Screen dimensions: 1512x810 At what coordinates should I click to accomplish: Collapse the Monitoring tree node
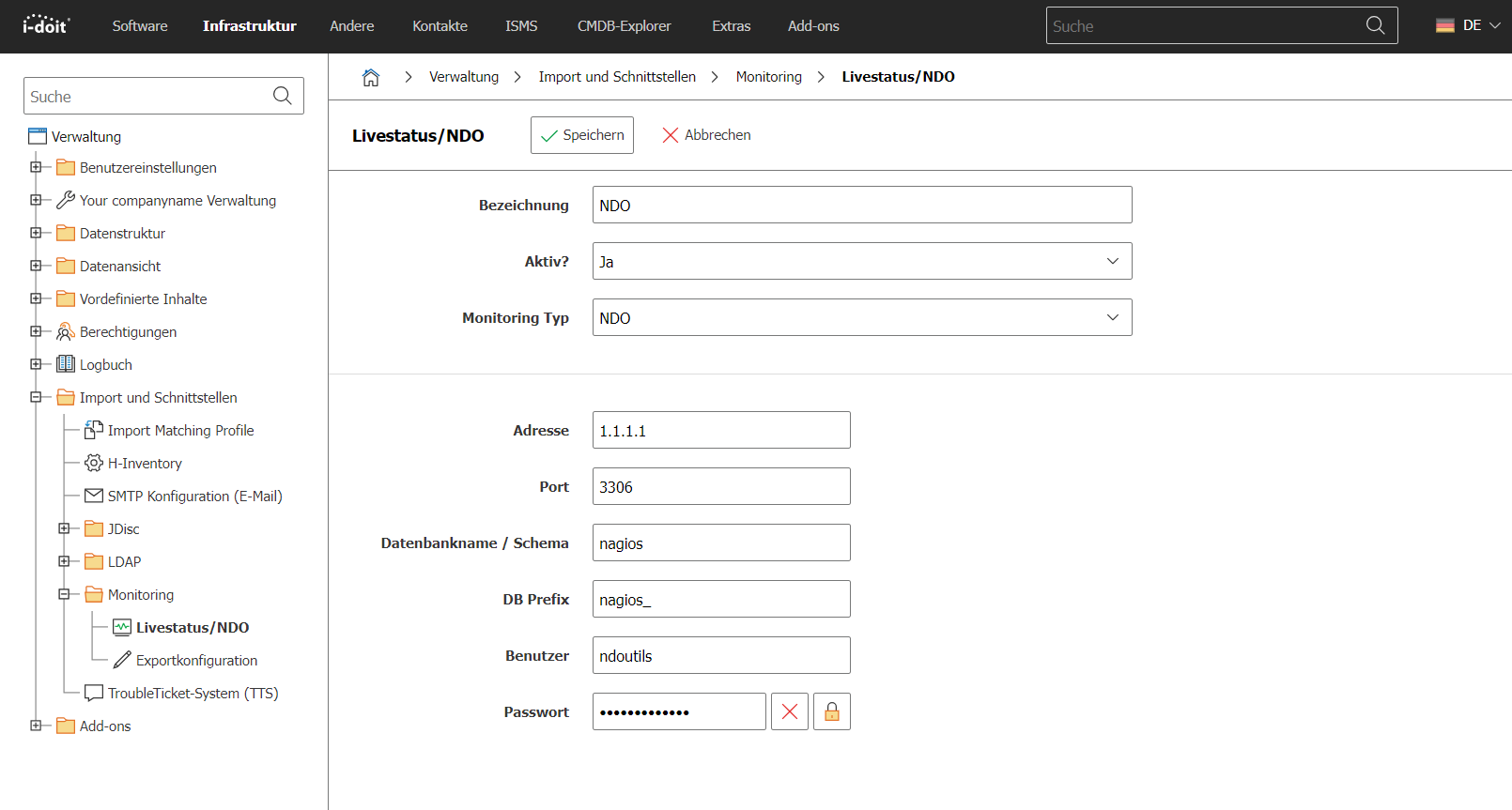pyautogui.click(x=64, y=594)
